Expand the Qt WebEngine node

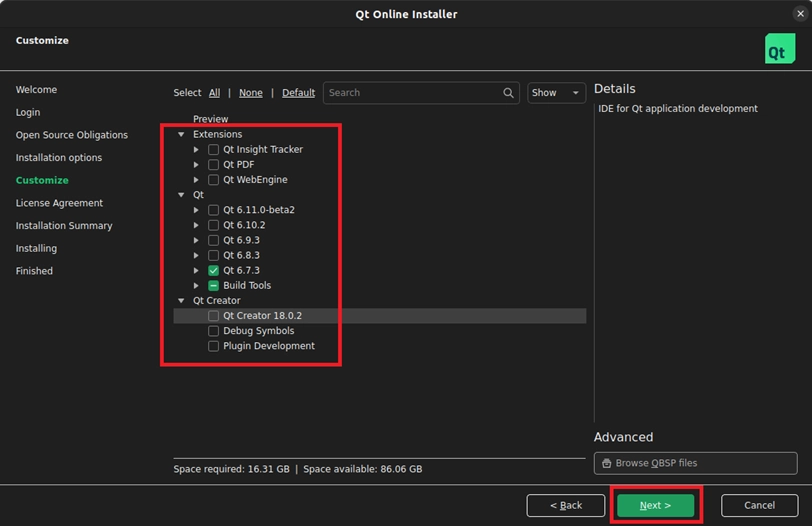pyautogui.click(x=197, y=180)
